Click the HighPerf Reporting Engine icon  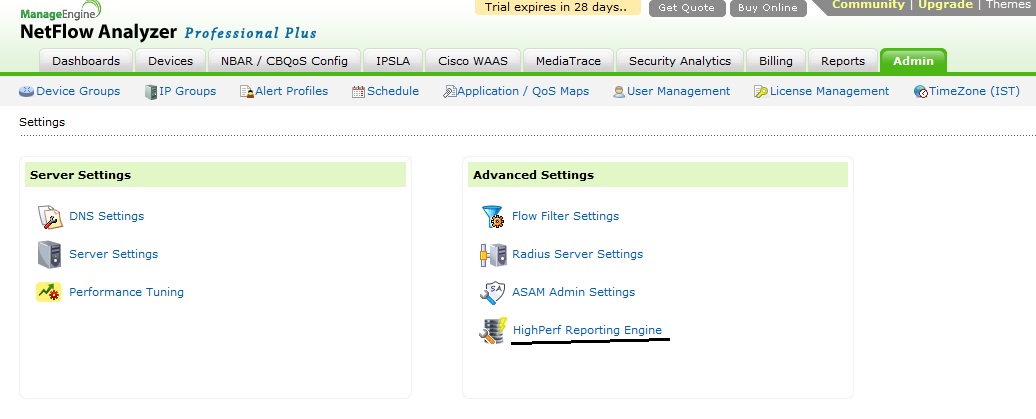pos(493,330)
